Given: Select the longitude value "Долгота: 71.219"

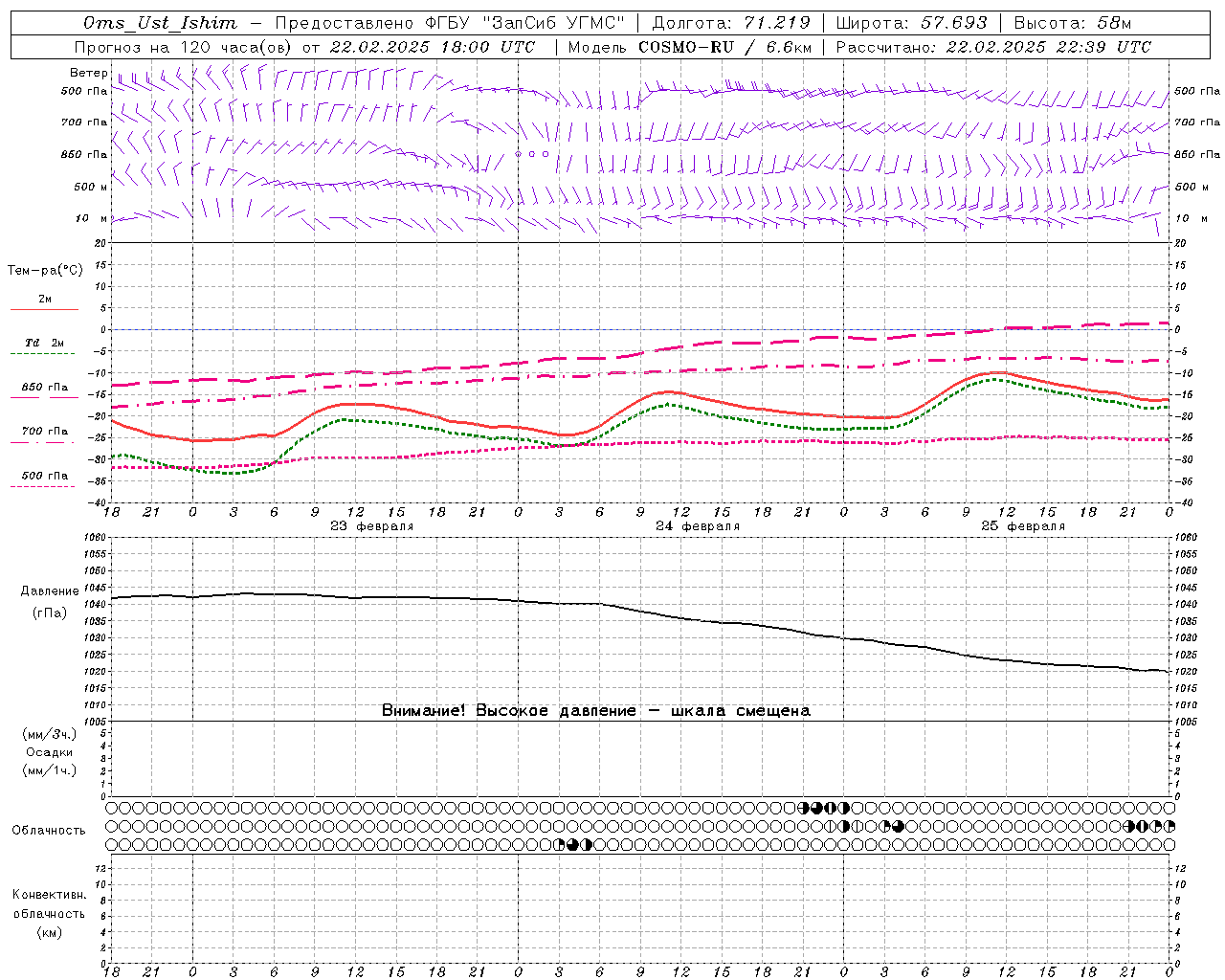Looking at the screenshot, I should [730, 23].
